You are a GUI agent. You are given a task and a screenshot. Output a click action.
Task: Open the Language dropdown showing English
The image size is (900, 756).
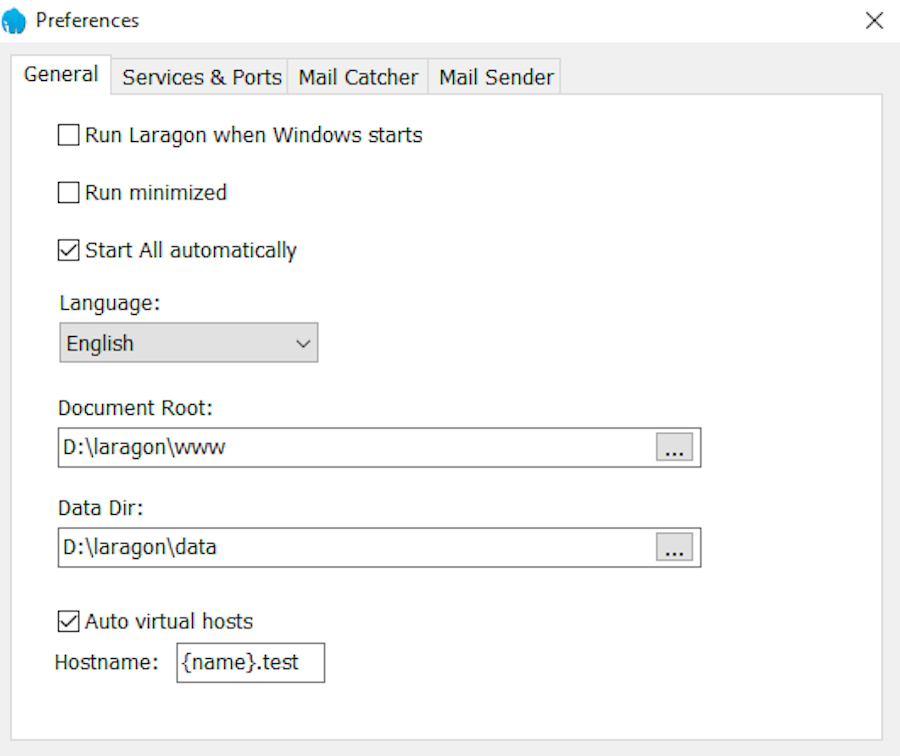(189, 343)
